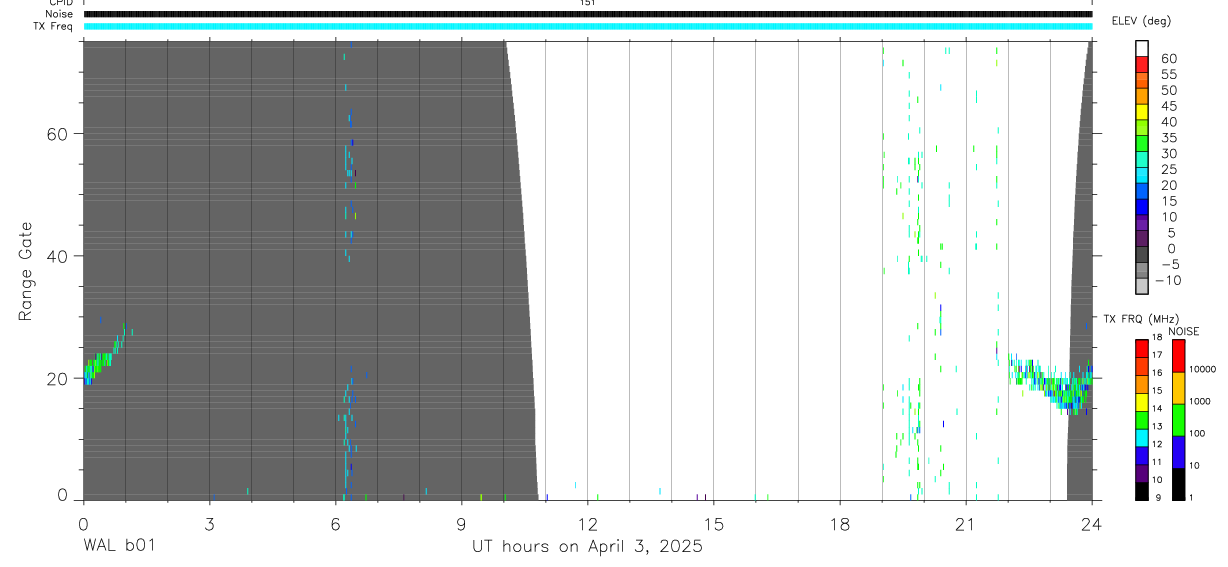Click the 12 tick on UT hours axis

587,523
